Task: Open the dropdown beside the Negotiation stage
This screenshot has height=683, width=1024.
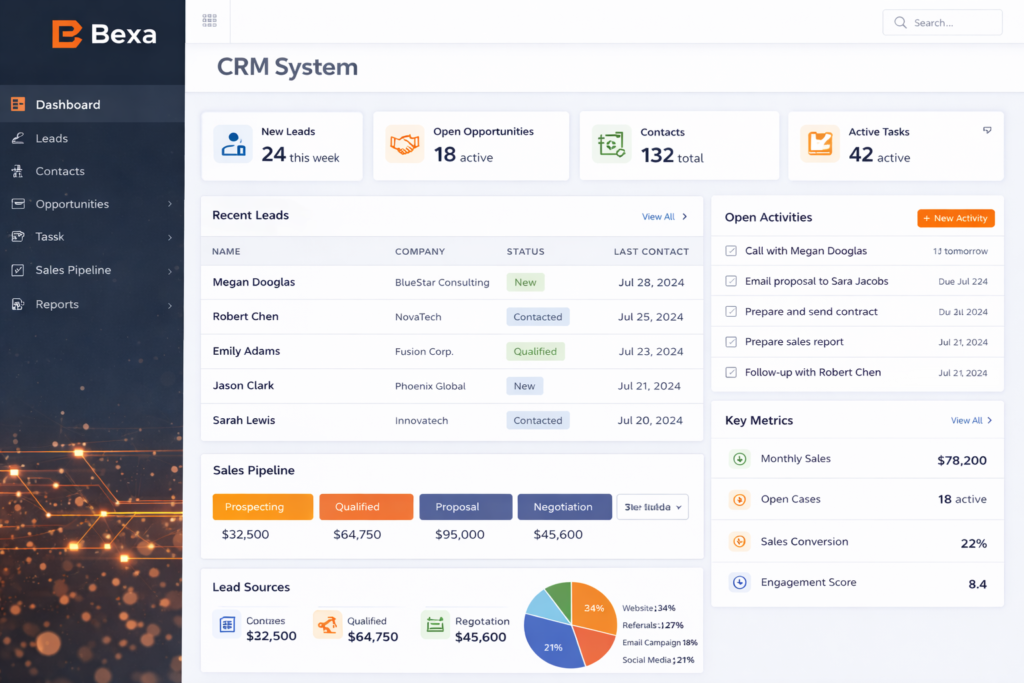Action: tap(652, 507)
